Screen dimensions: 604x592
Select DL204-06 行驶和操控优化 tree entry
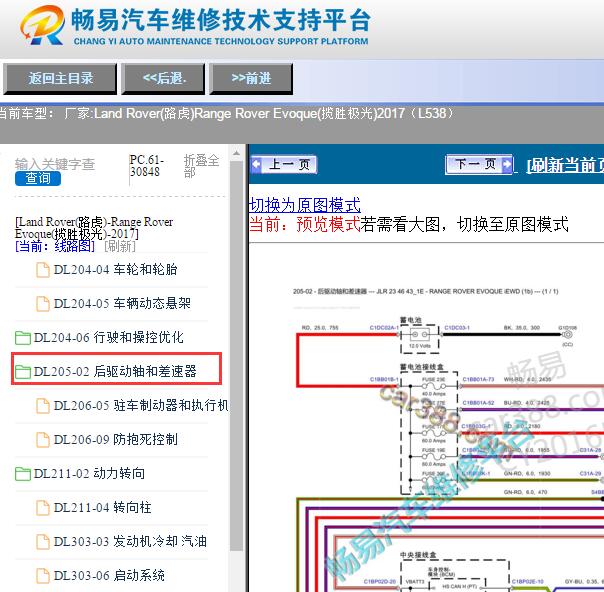point(108,338)
